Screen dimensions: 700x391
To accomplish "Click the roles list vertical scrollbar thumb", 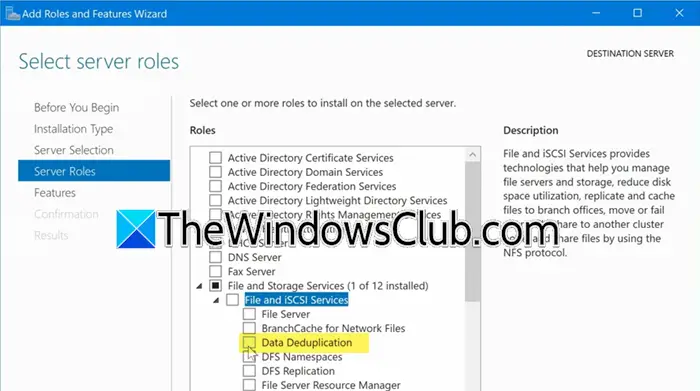I will 472,232.
